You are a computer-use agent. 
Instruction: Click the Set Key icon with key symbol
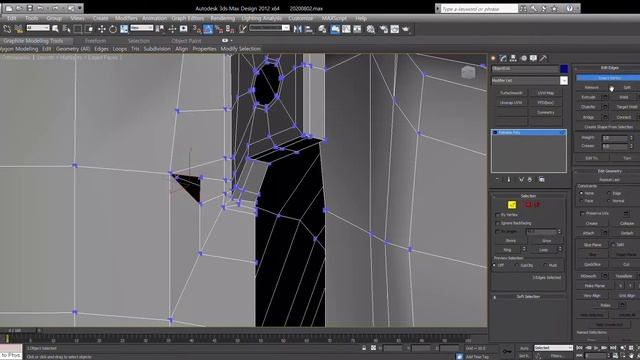tap(507, 351)
